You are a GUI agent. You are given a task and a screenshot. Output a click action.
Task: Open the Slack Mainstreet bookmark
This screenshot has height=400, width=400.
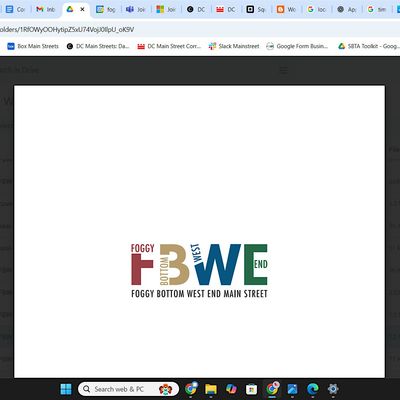(x=234, y=46)
